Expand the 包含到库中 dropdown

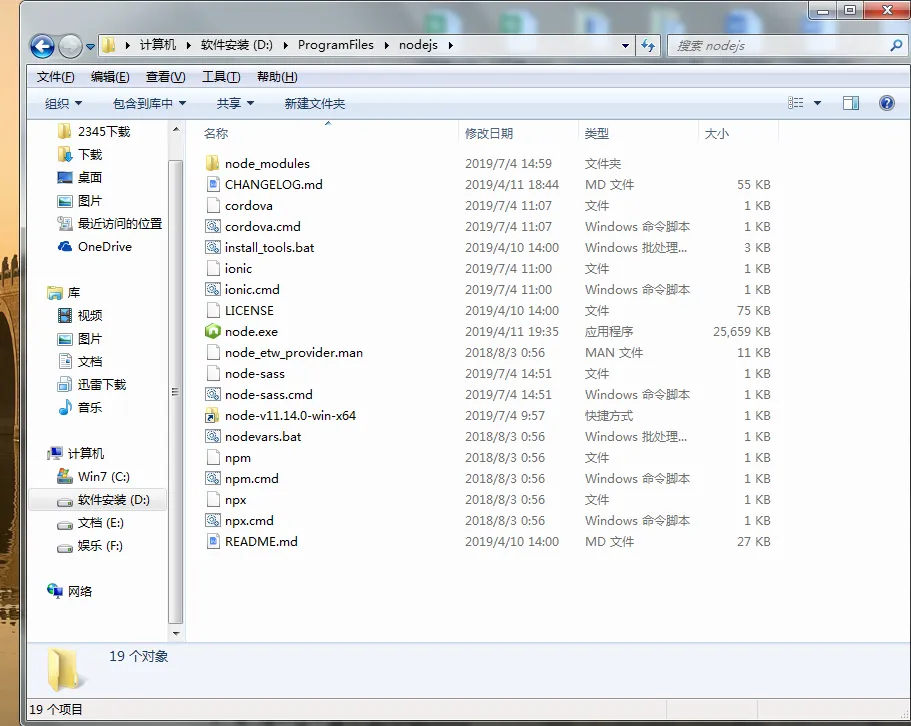149,103
